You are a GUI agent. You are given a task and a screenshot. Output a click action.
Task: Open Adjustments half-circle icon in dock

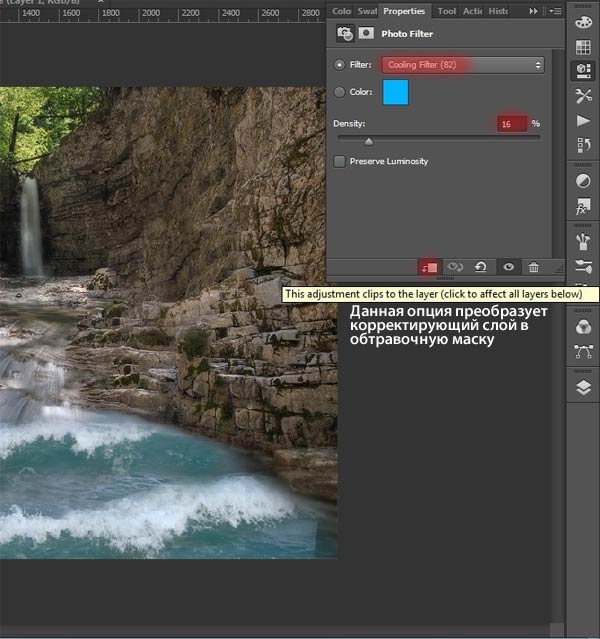pyautogui.click(x=583, y=181)
